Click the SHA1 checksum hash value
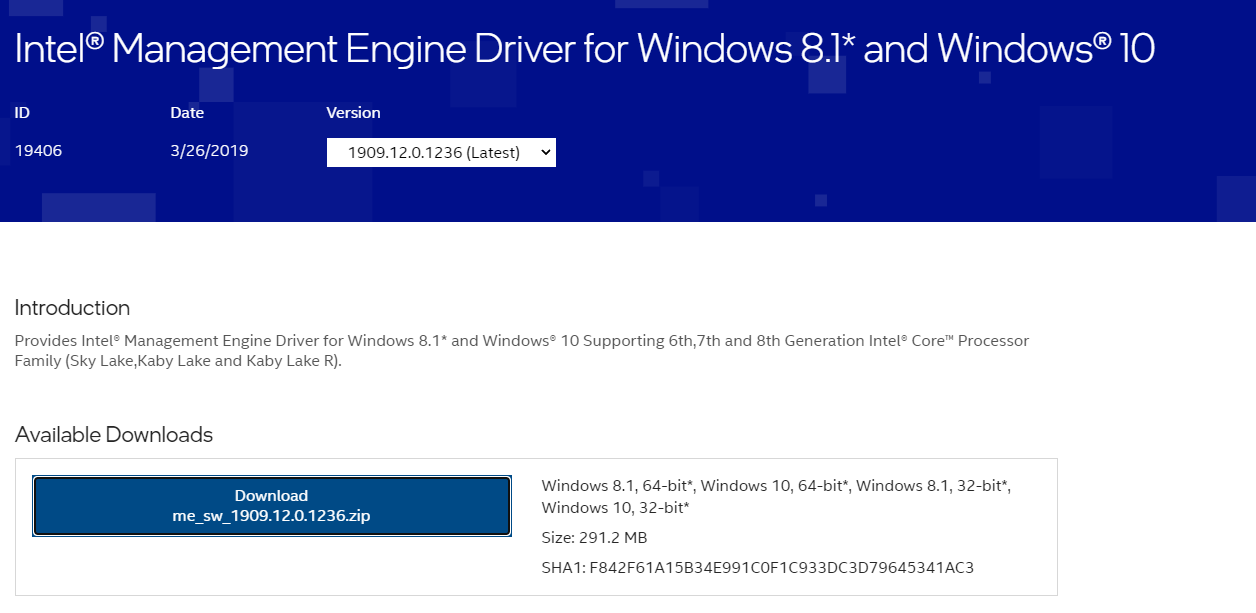 782,568
